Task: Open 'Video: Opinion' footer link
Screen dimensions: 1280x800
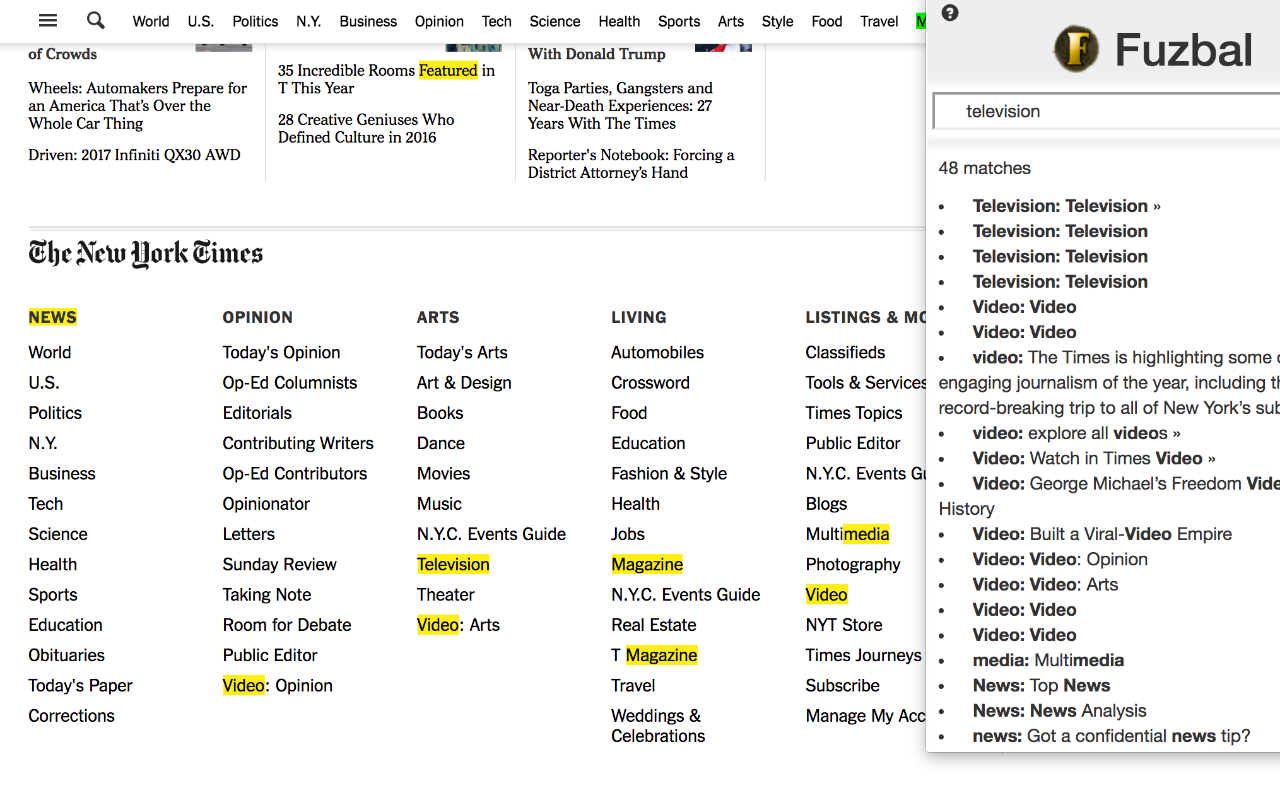Action: (277, 685)
